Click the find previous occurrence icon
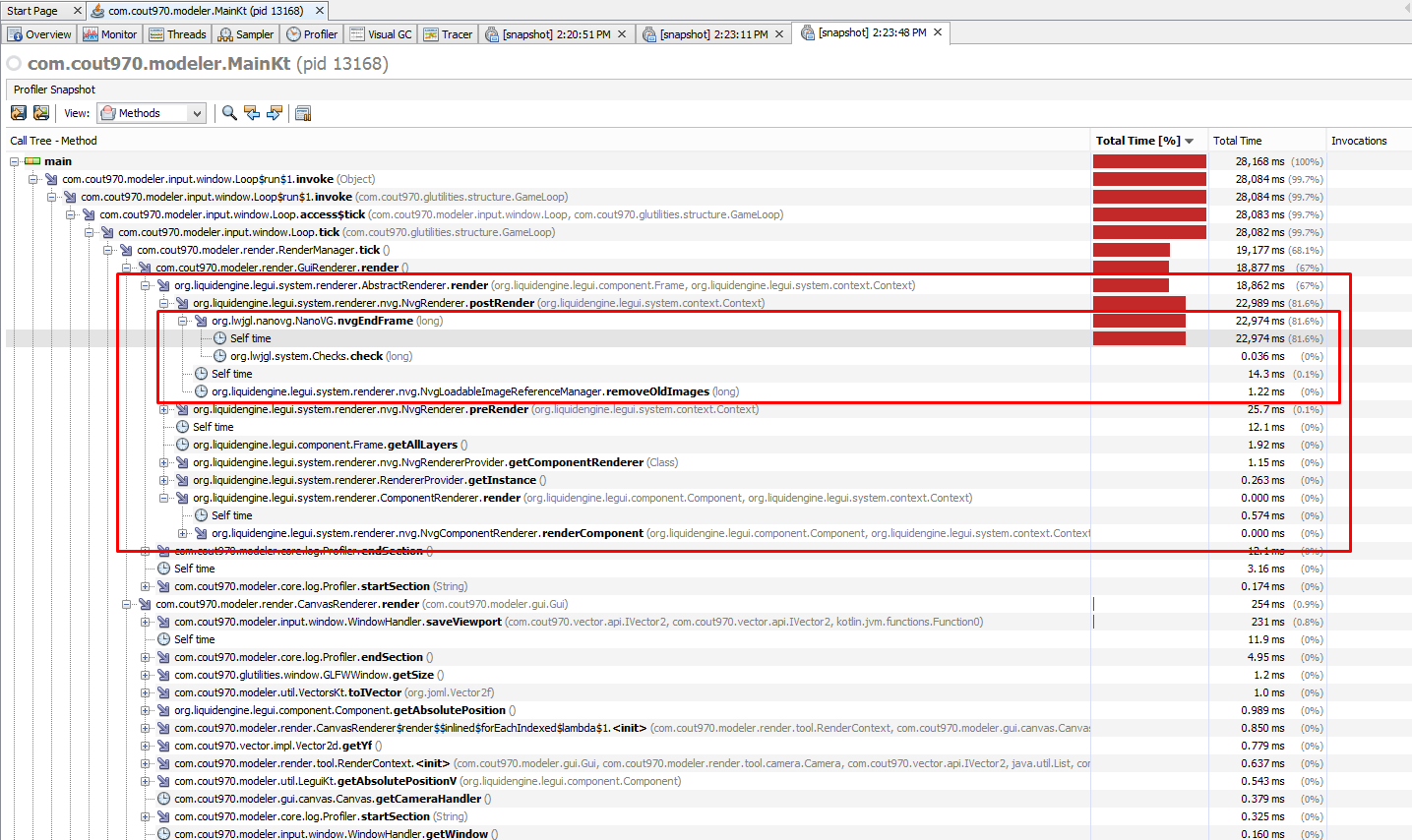The height and width of the screenshot is (840, 1412). click(x=252, y=113)
